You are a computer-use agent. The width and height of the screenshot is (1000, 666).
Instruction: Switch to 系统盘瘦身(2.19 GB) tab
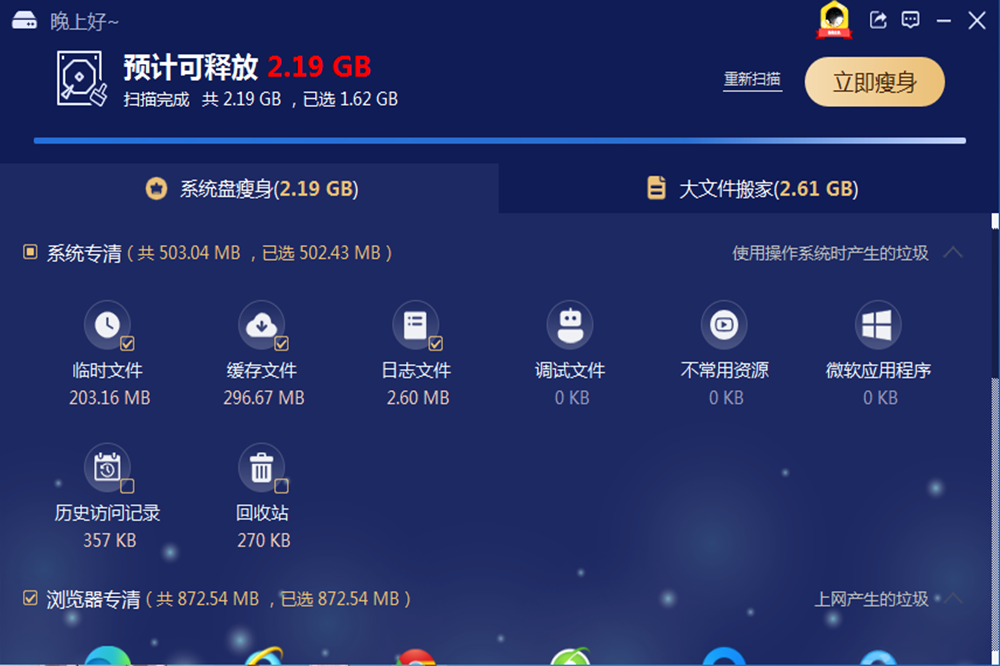tap(249, 188)
